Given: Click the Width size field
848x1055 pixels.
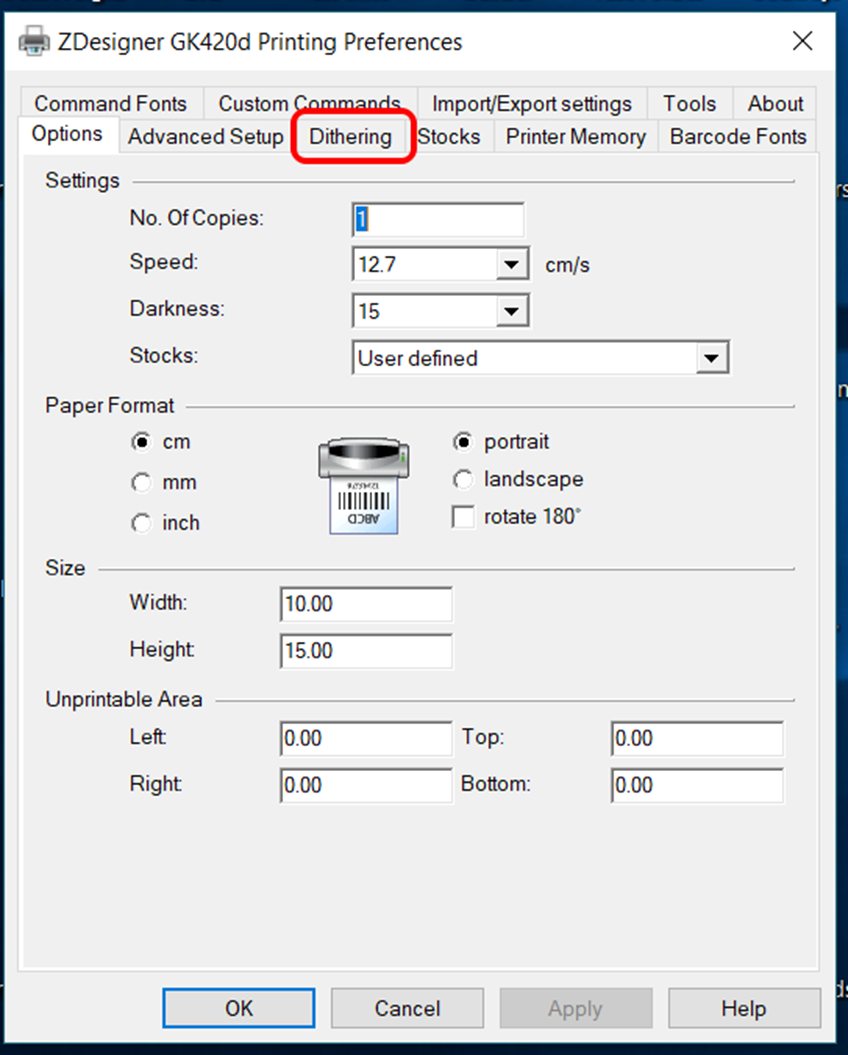Looking at the screenshot, I should click(x=366, y=604).
